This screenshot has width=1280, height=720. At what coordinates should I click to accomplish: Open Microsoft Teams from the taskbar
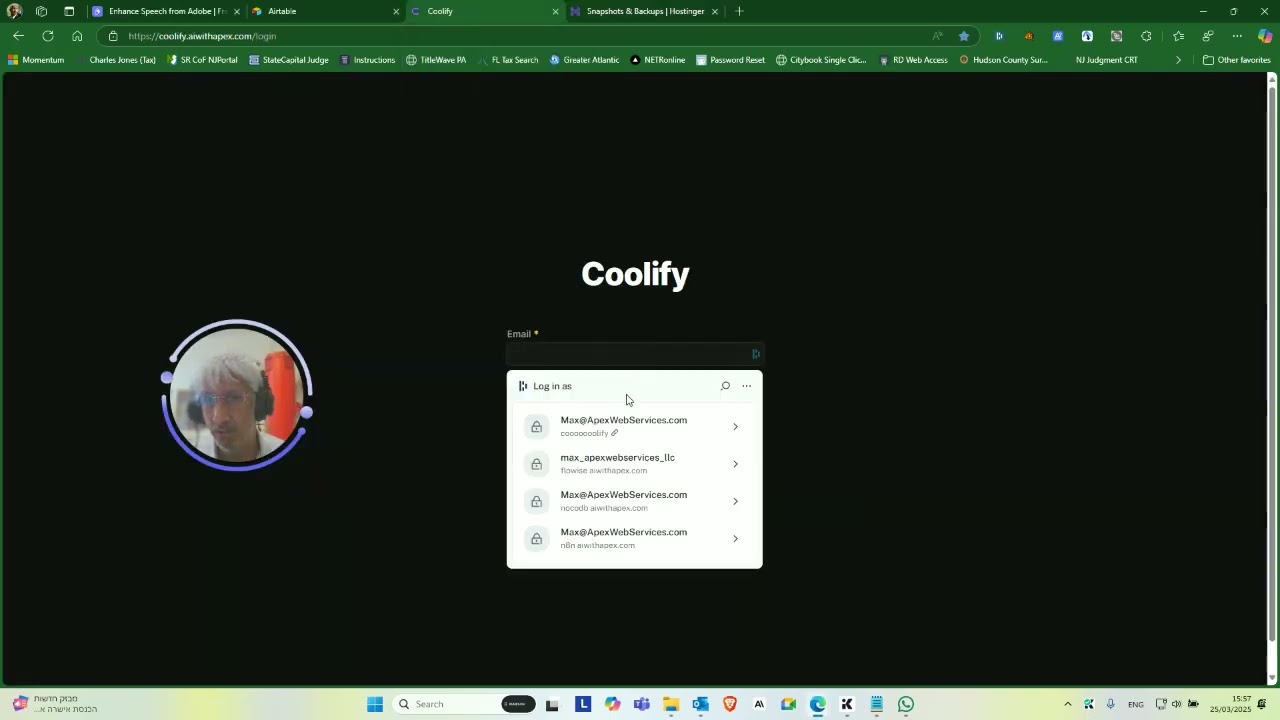pos(642,704)
